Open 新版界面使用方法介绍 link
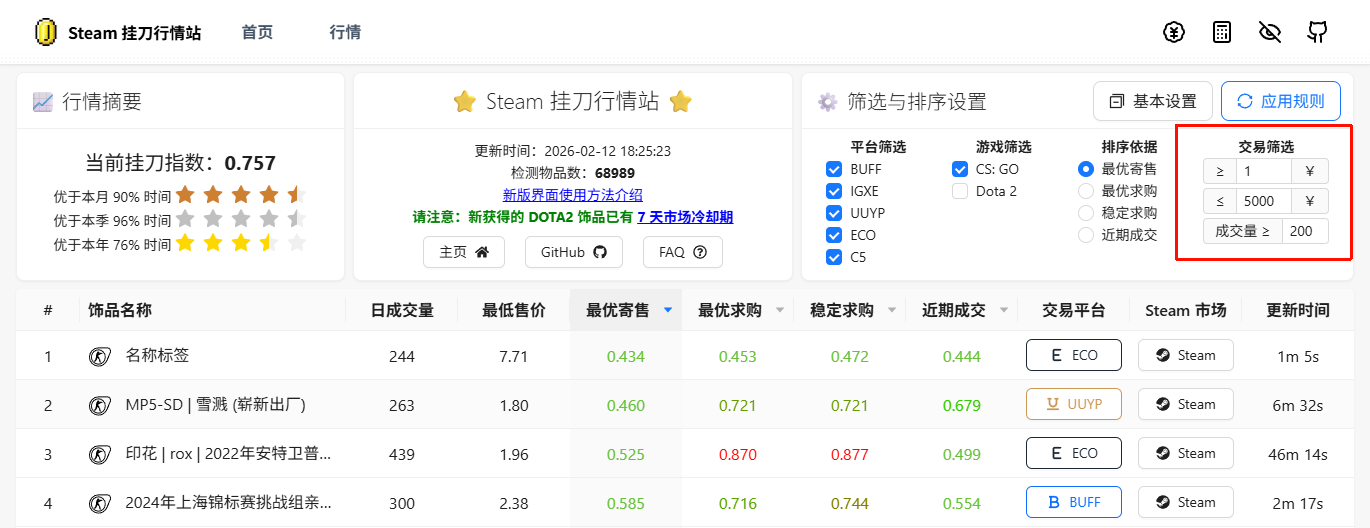The height and width of the screenshot is (528, 1370). 573,195
